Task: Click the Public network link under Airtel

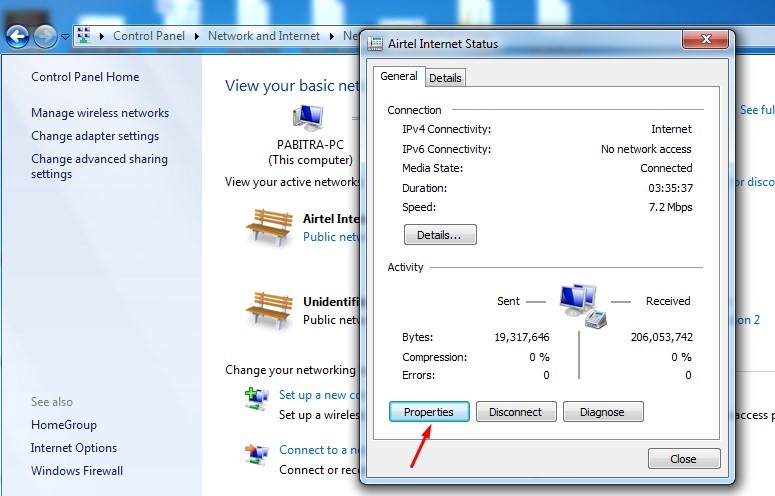Action: 332,237
